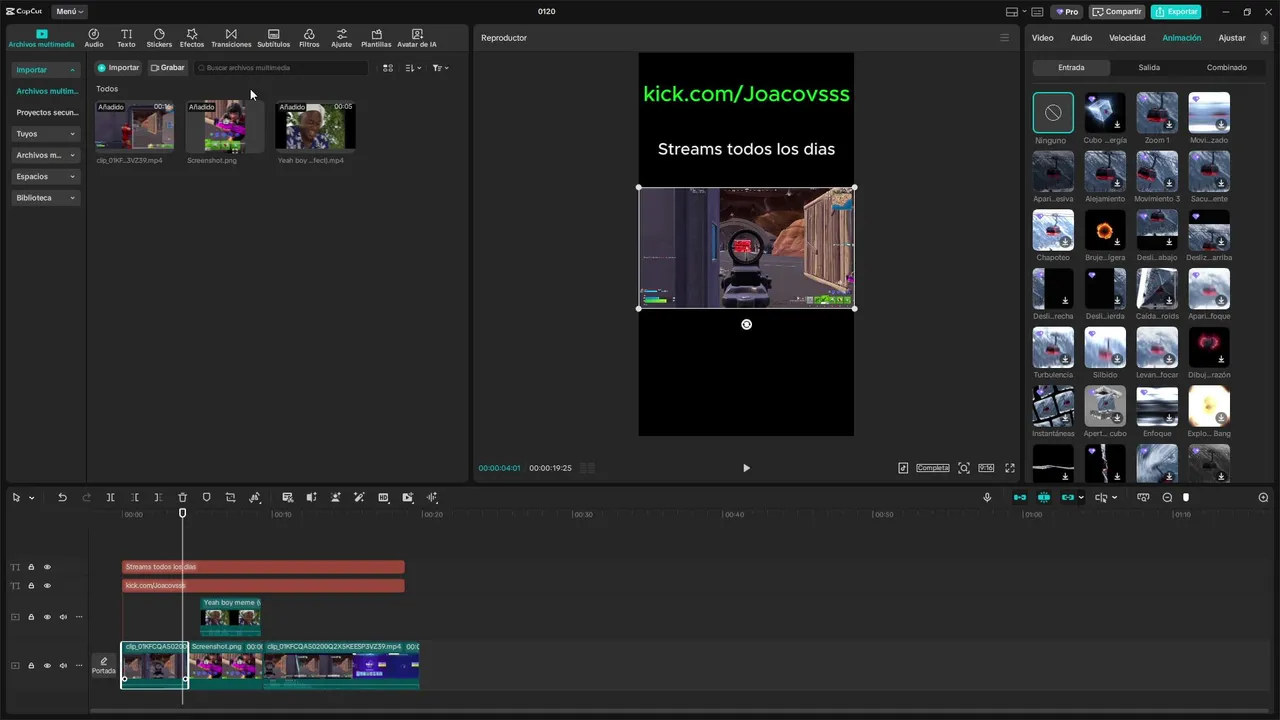Viewport: 1280px width, 720px height.
Task: Click the playhead marker on timeline ruler
Action: tap(182, 513)
